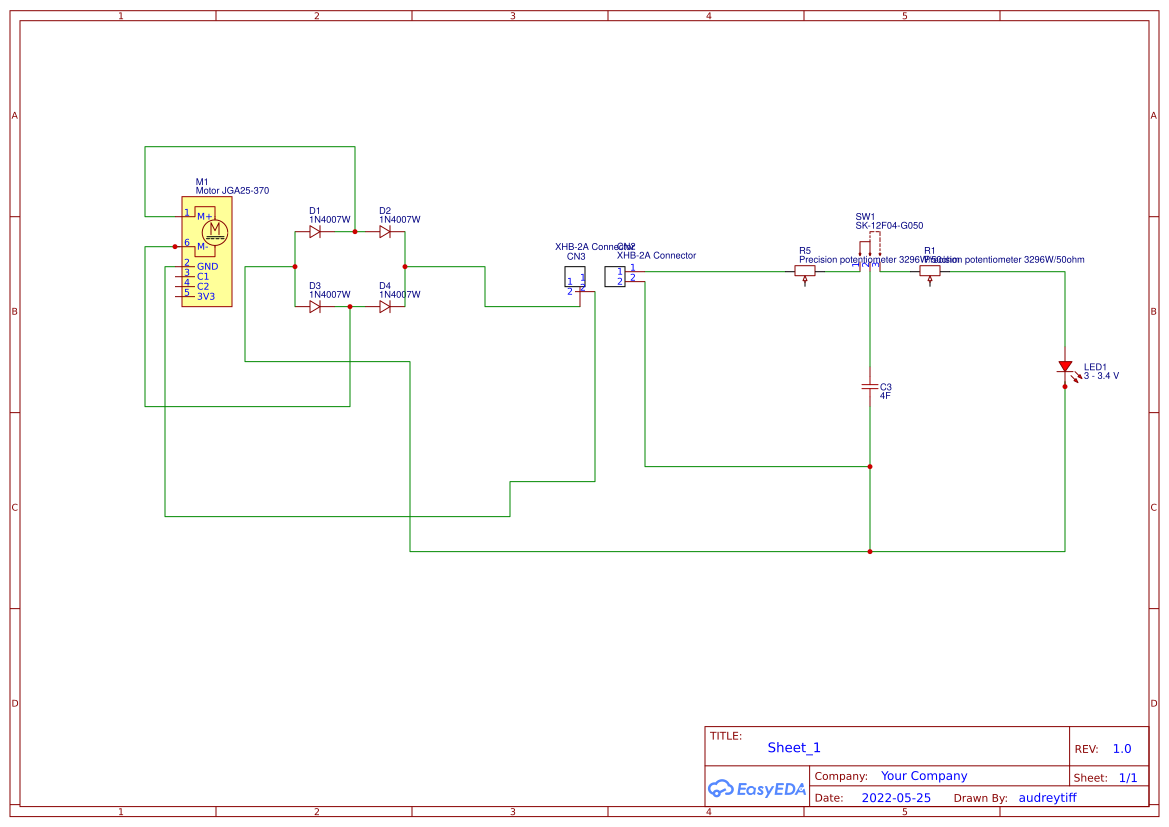Click the diode D2 symbol
Screen dimensions: 1169x827
[x=386, y=230]
